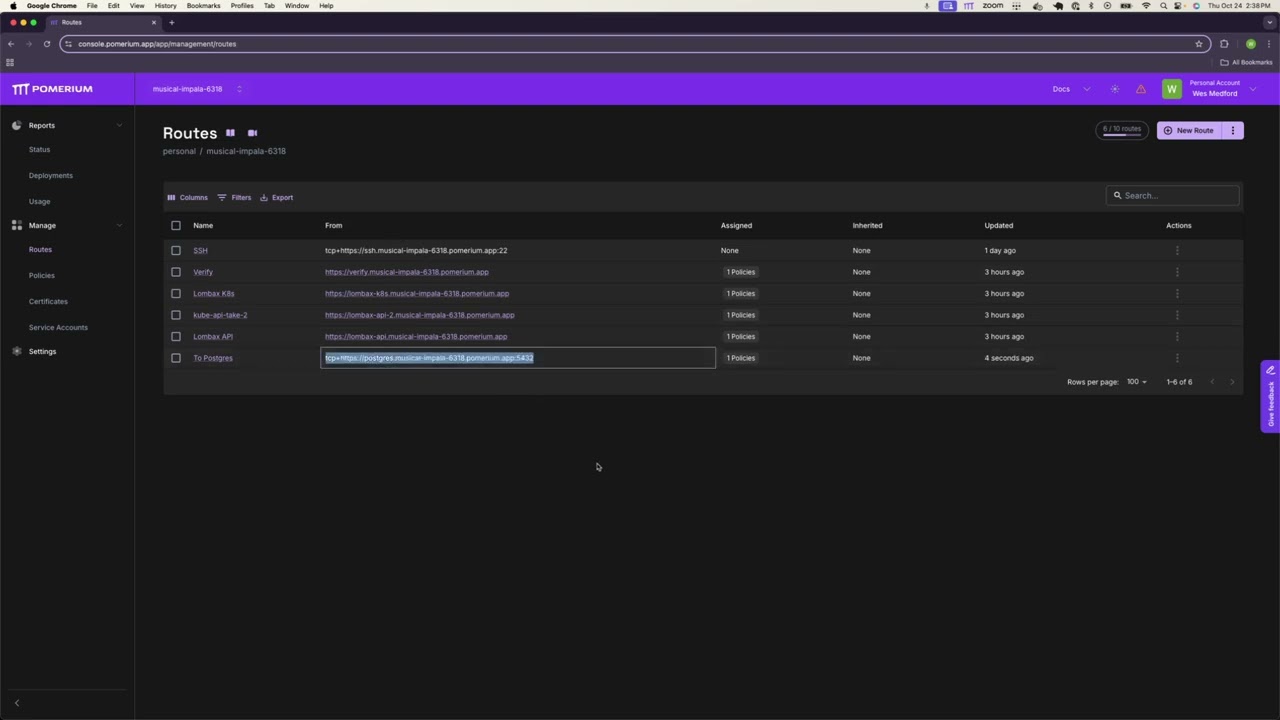Image resolution: width=1280 pixels, height=720 pixels.
Task: Click the routes Search field
Action: click(x=1173, y=196)
